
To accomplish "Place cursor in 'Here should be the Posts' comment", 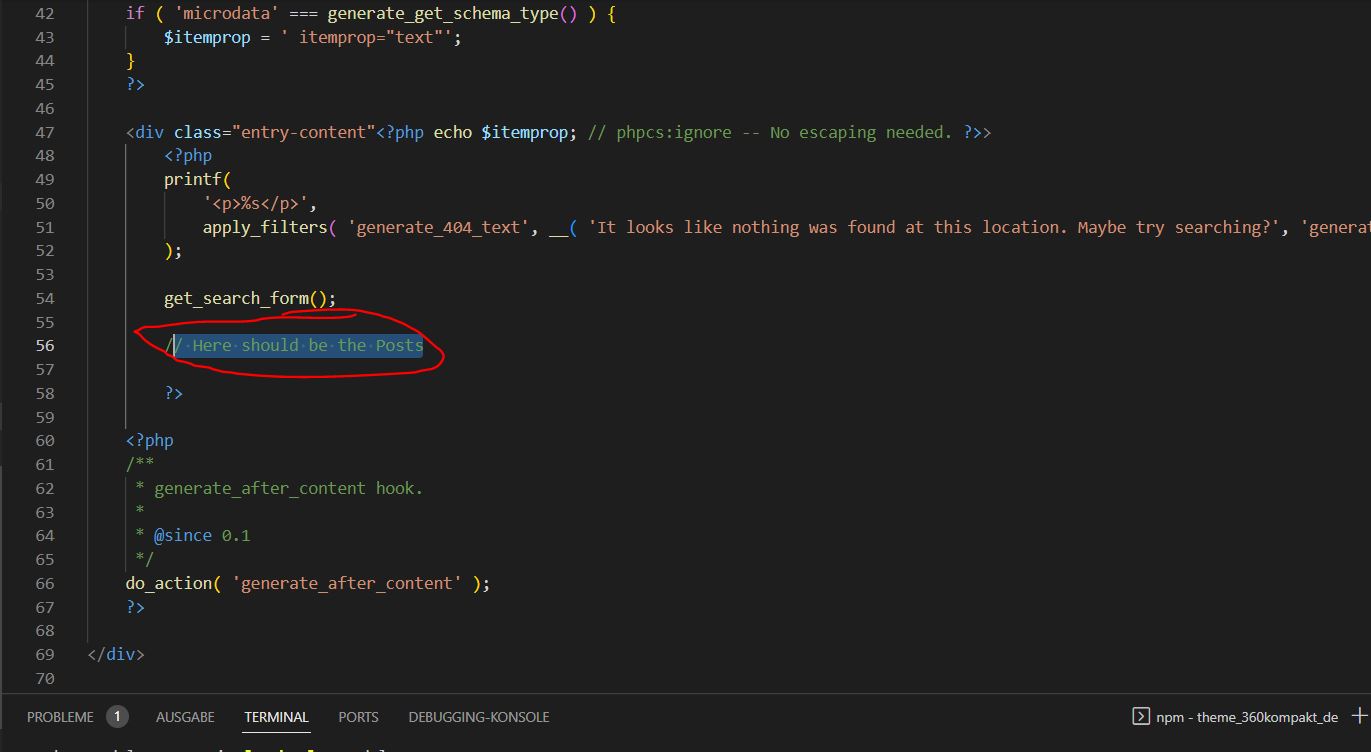I will click(307, 346).
